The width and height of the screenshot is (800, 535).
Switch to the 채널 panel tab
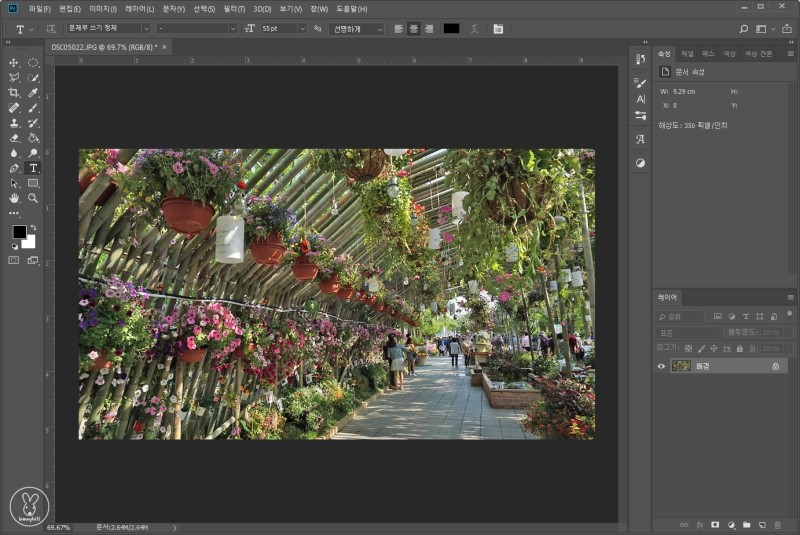(x=687, y=54)
